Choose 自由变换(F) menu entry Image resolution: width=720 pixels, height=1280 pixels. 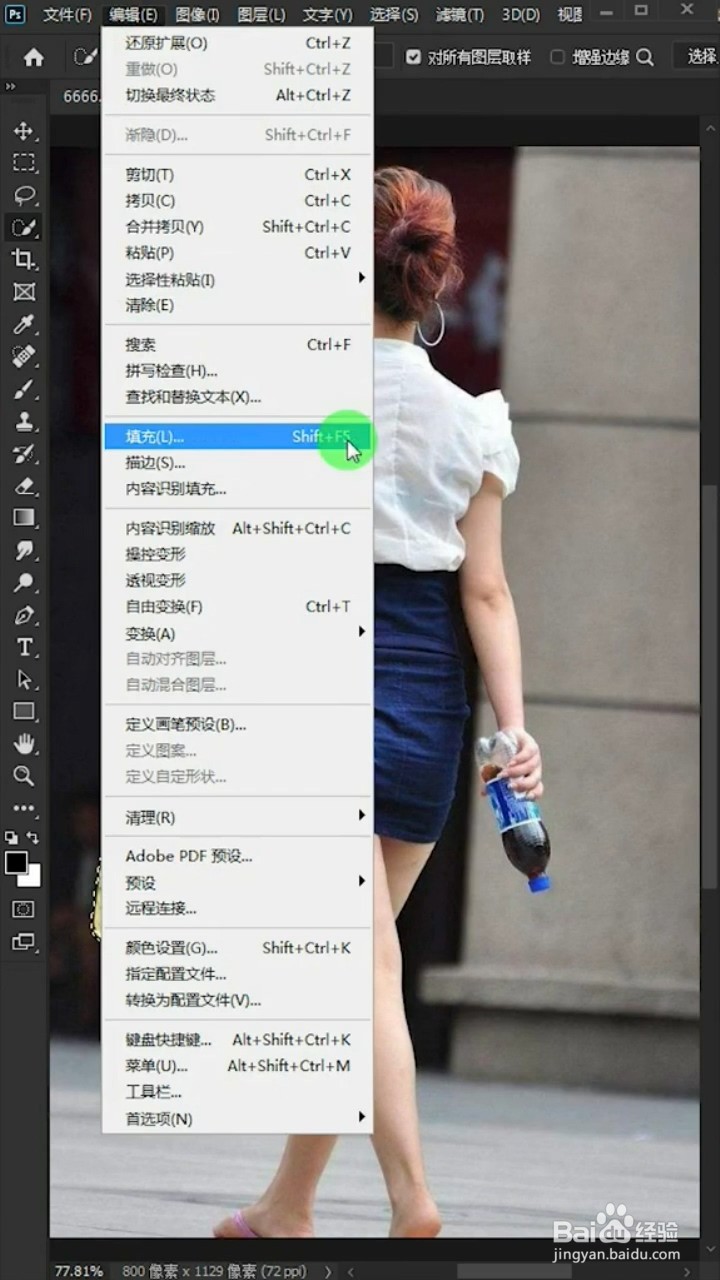pos(238,606)
